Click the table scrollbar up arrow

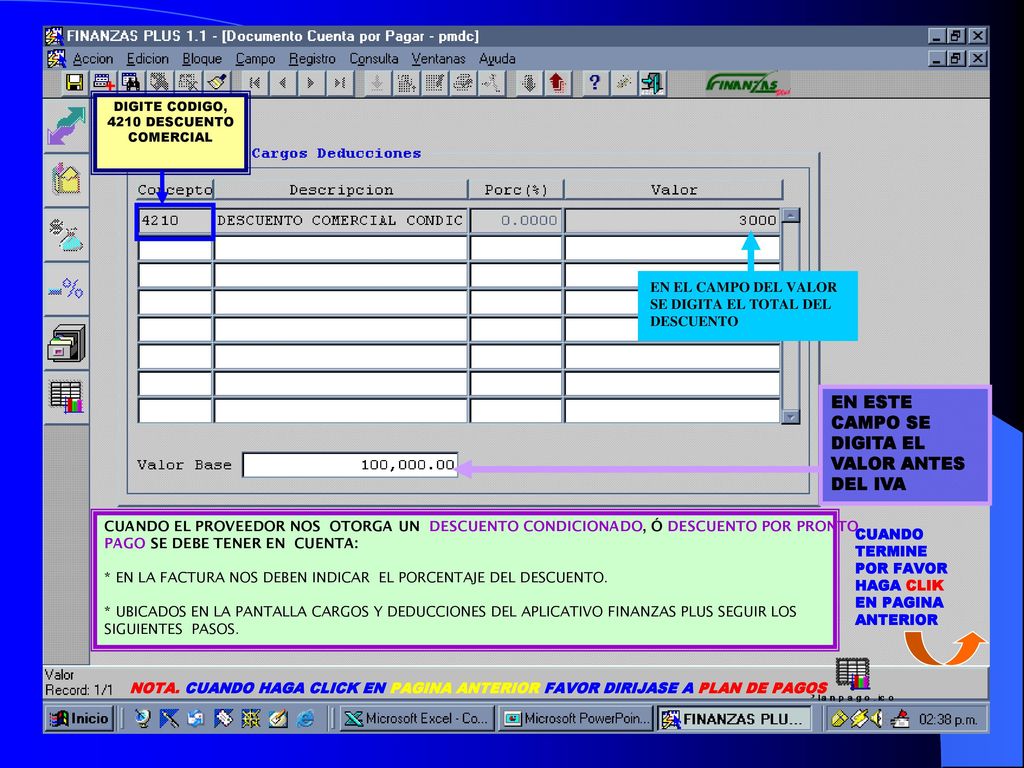pos(791,216)
